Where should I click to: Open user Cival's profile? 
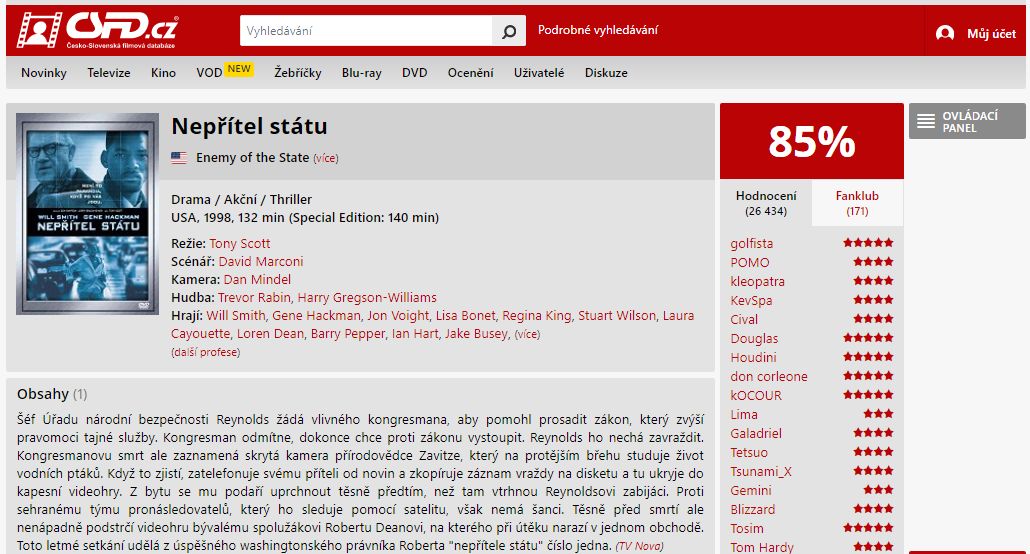744,319
